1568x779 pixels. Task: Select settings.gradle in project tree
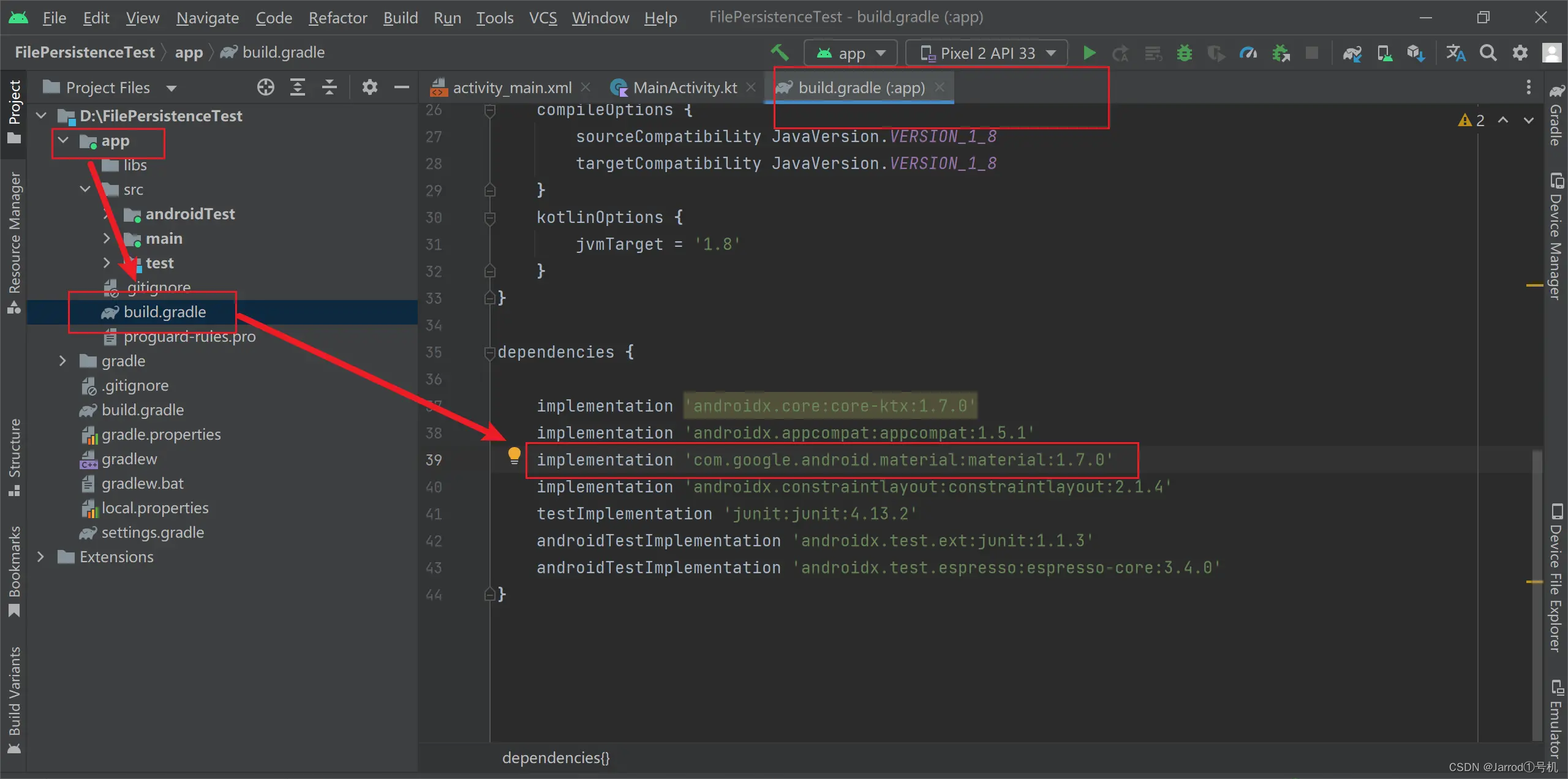pos(153,532)
